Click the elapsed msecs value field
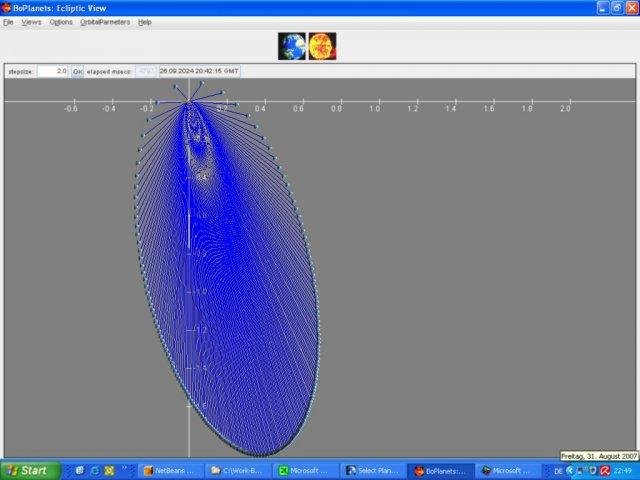The image size is (640, 480). [146, 71]
